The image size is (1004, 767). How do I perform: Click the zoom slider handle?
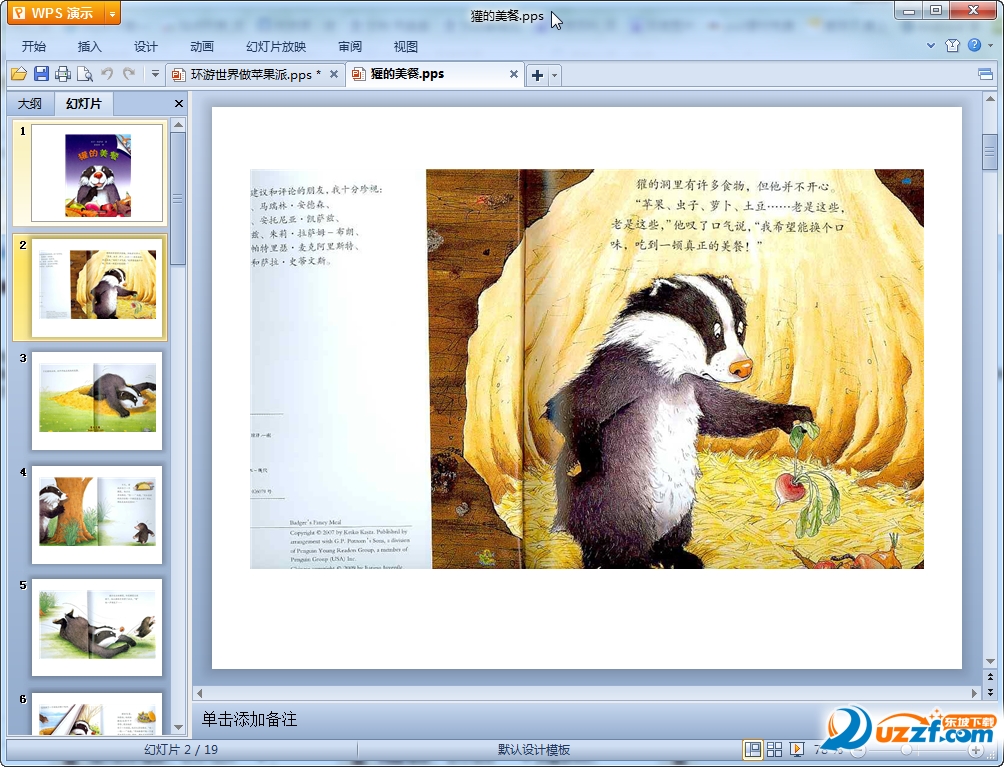point(906,750)
